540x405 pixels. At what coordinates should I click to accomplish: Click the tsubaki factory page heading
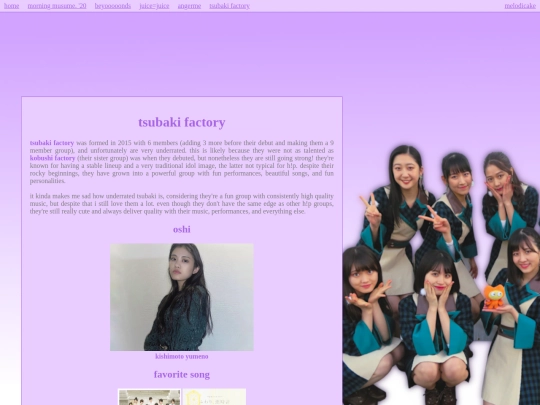click(182, 122)
